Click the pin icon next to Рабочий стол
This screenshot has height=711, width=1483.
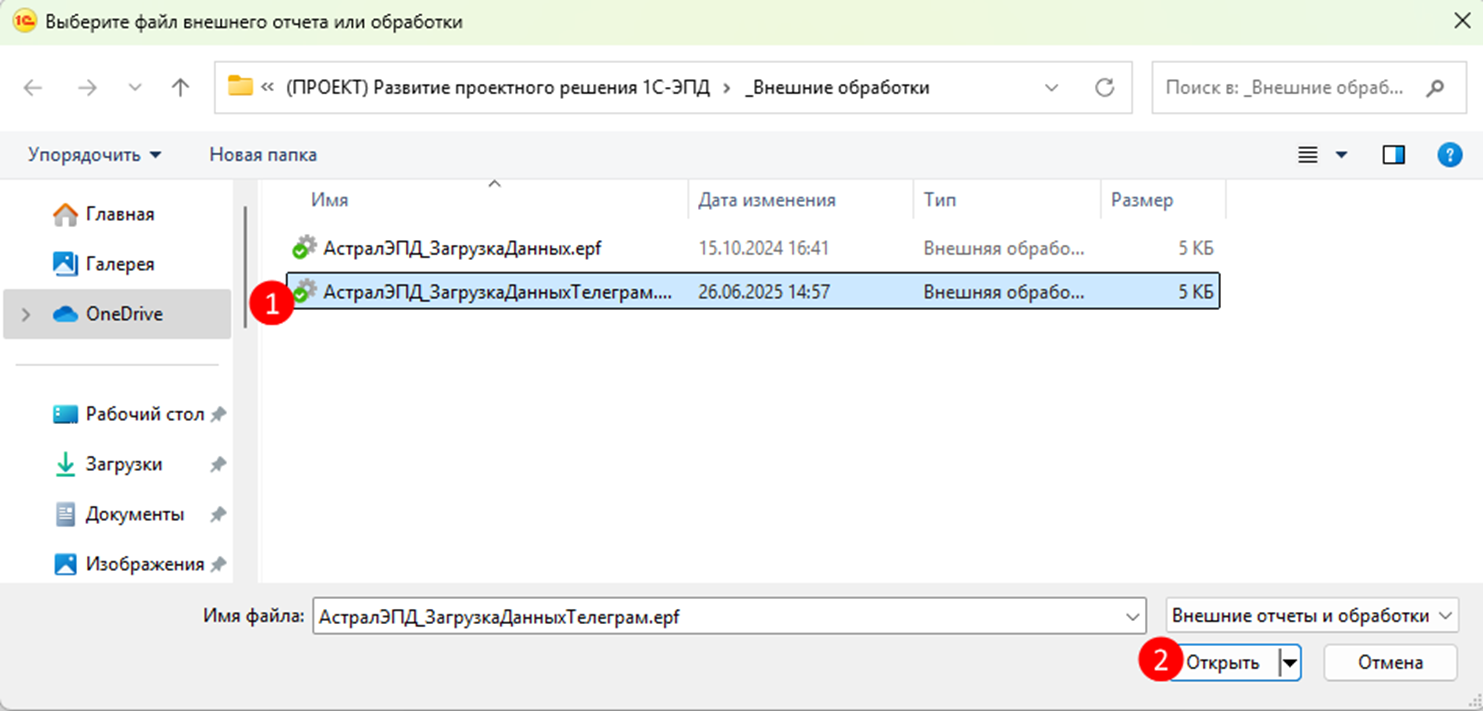tap(218, 414)
